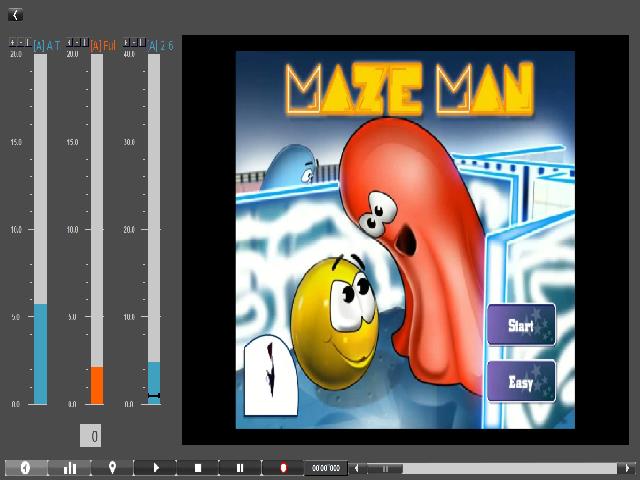640x480 pixels.
Task: Go back with the top-left arrow button
Action: pos(15,15)
